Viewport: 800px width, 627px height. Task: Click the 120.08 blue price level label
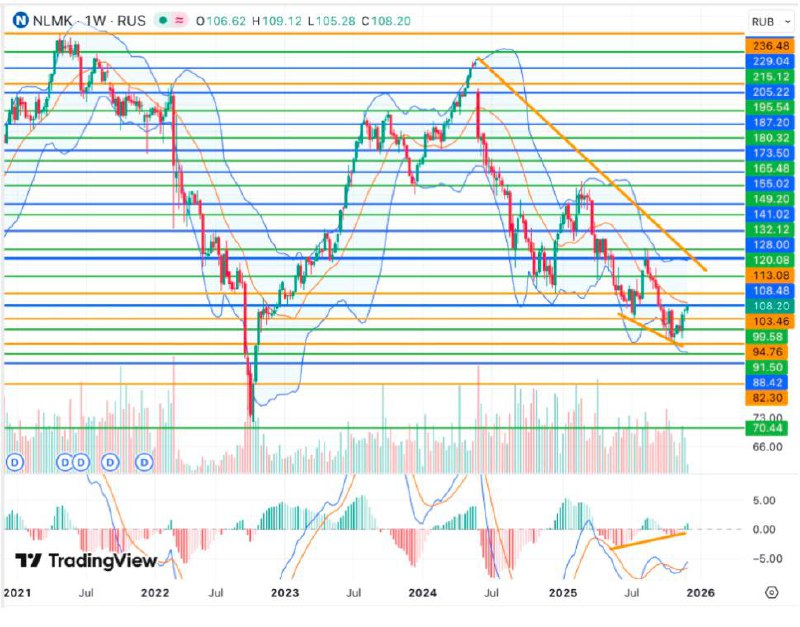[770, 259]
